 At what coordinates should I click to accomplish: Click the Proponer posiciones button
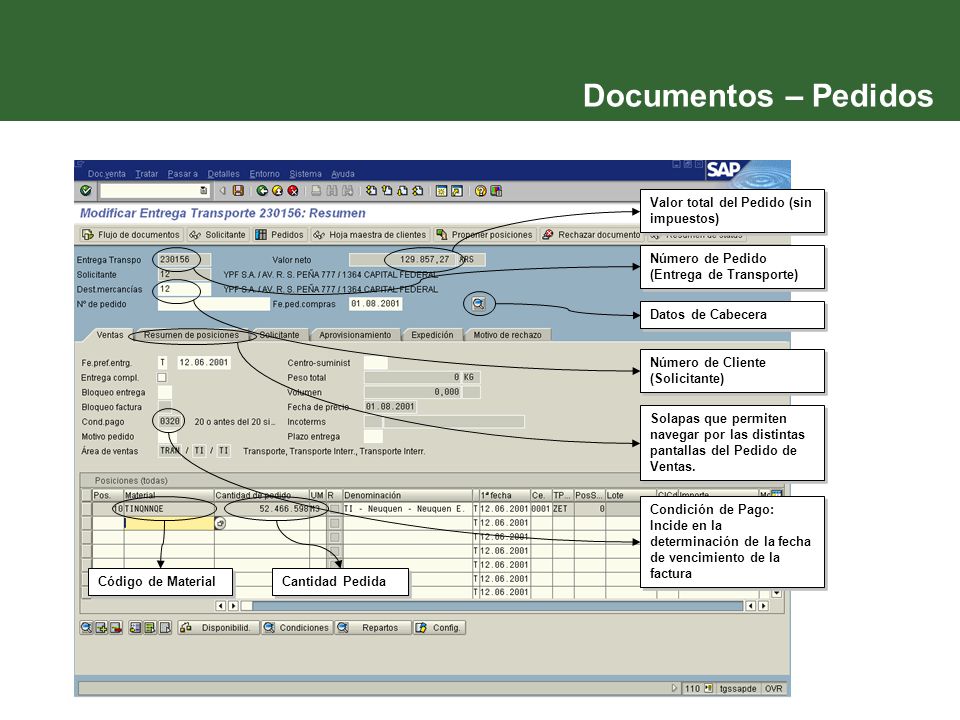click(x=484, y=234)
